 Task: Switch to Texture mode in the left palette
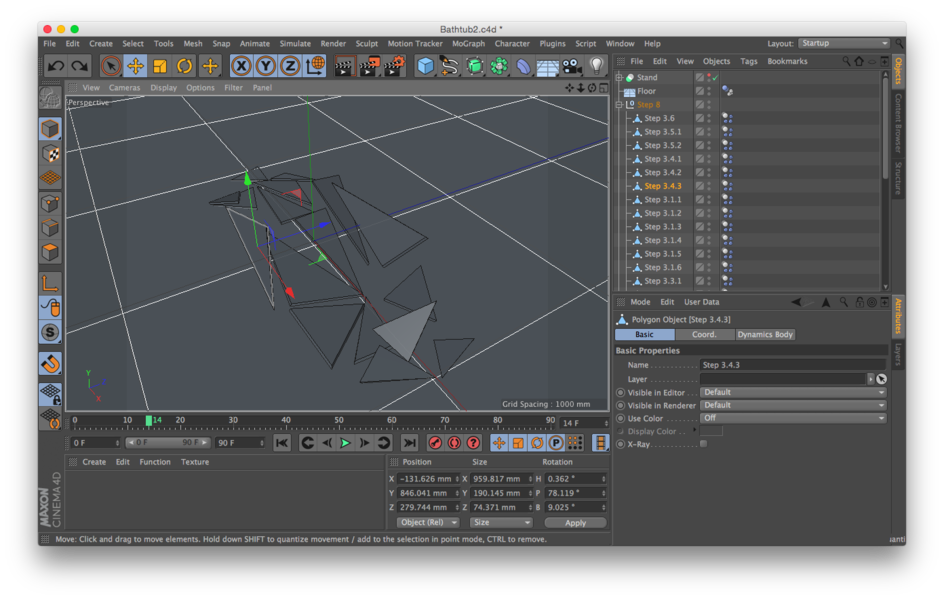[x=51, y=154]
